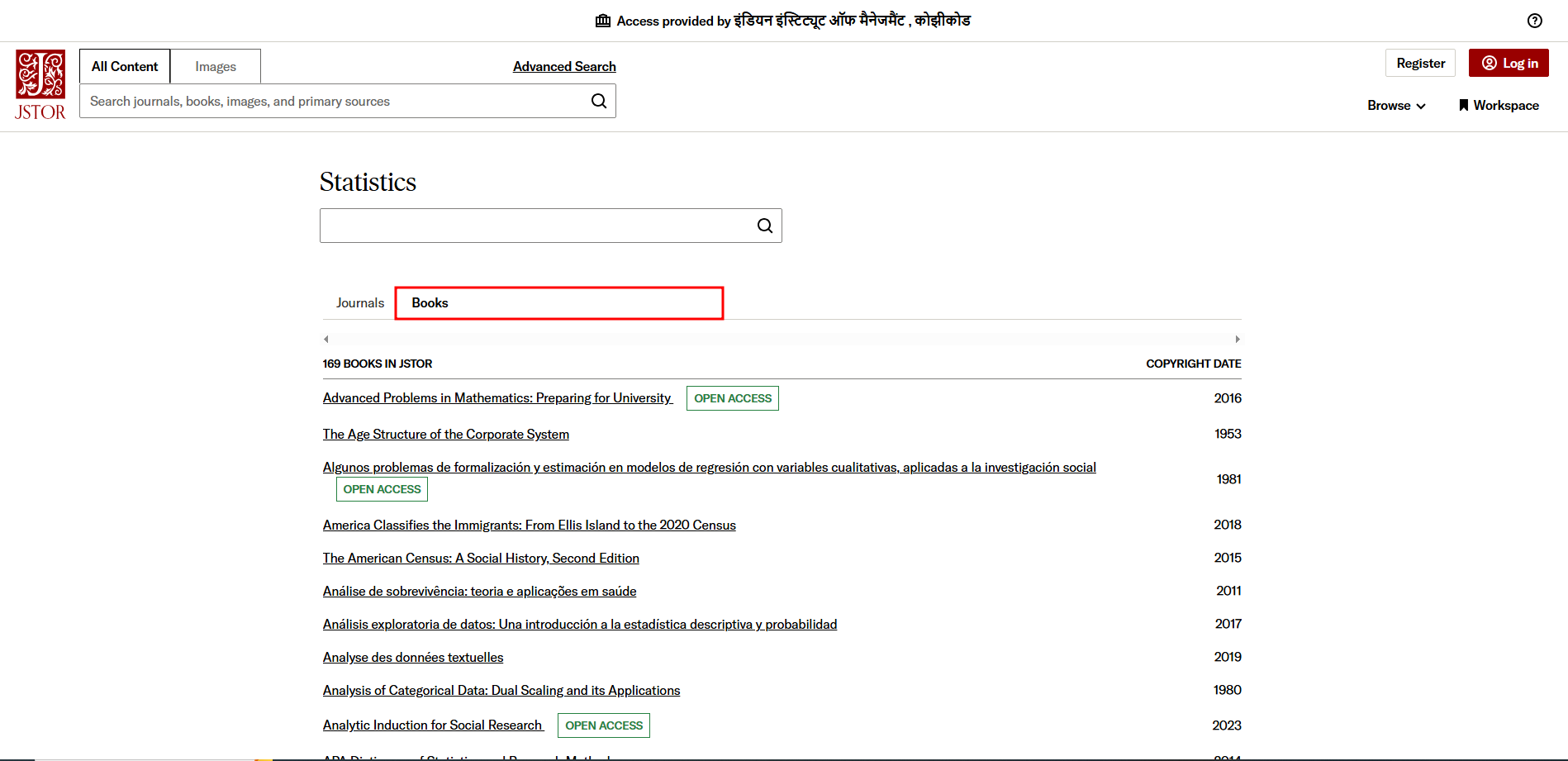Click the Statistics search magnifier icon

coord(765,226)
